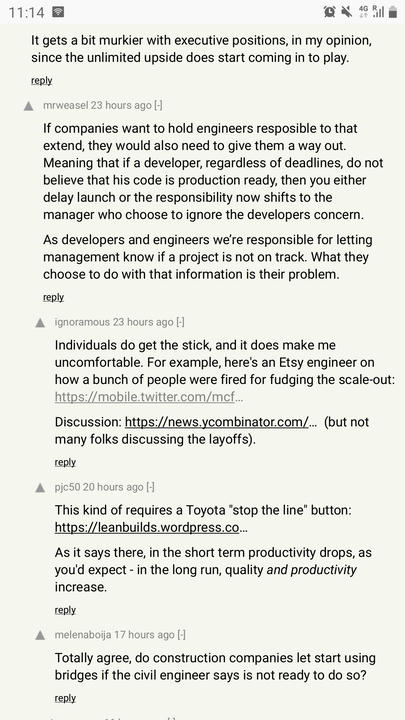Open the leanbuilds.wordpress.com link
The height and width of the screenshot is (720, 405).
coord(151,528)
